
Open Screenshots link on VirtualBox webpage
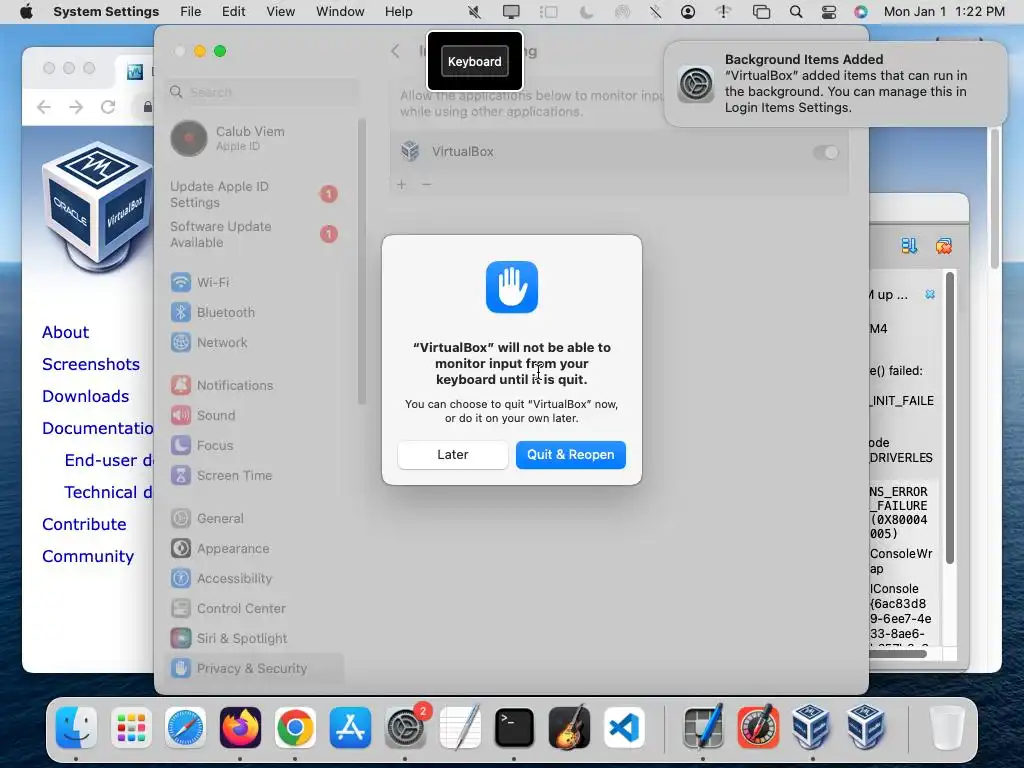[x=91, y=364]
